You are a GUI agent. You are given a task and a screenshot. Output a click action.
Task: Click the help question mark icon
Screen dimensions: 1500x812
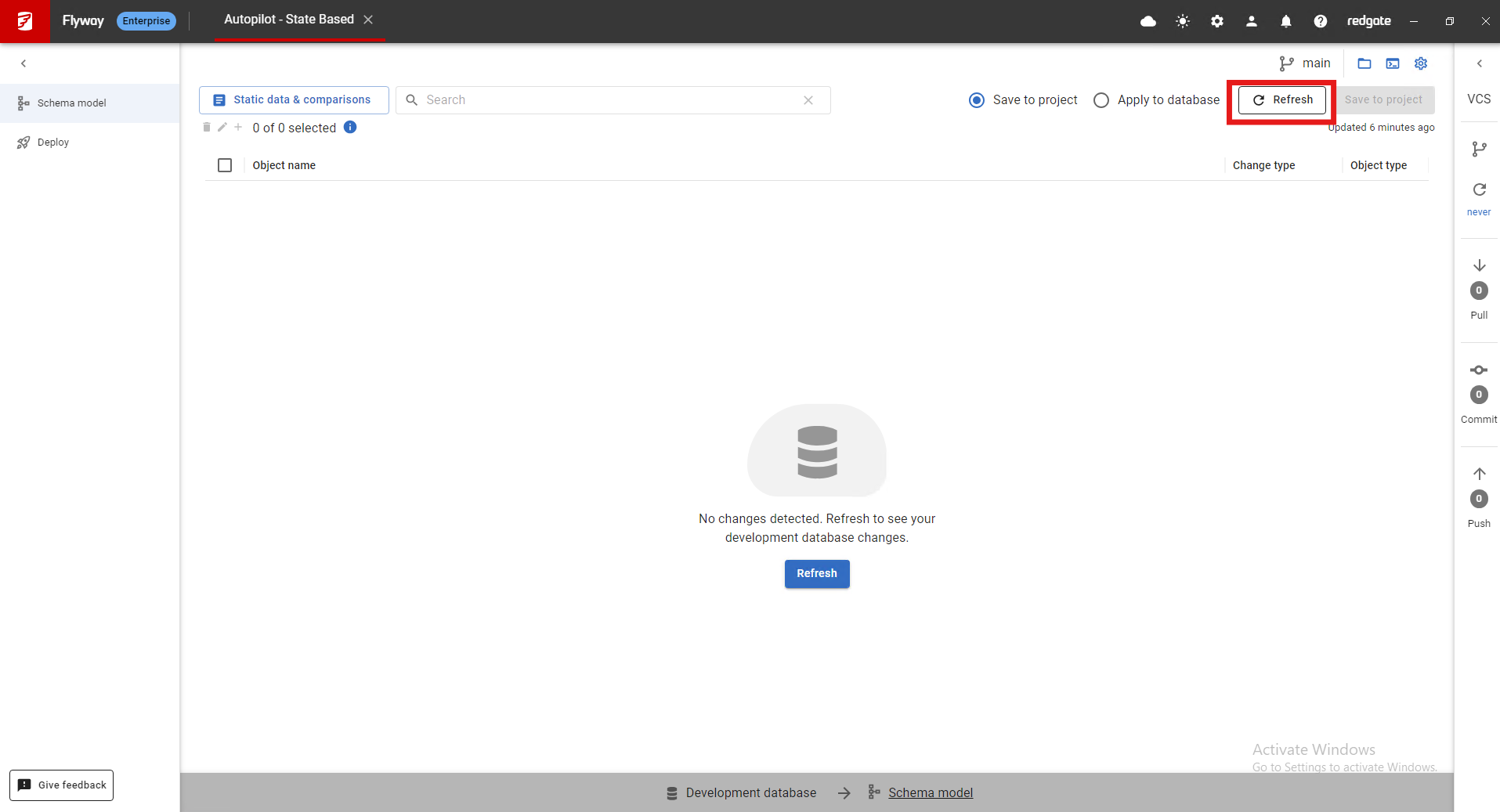(1321, 21)
